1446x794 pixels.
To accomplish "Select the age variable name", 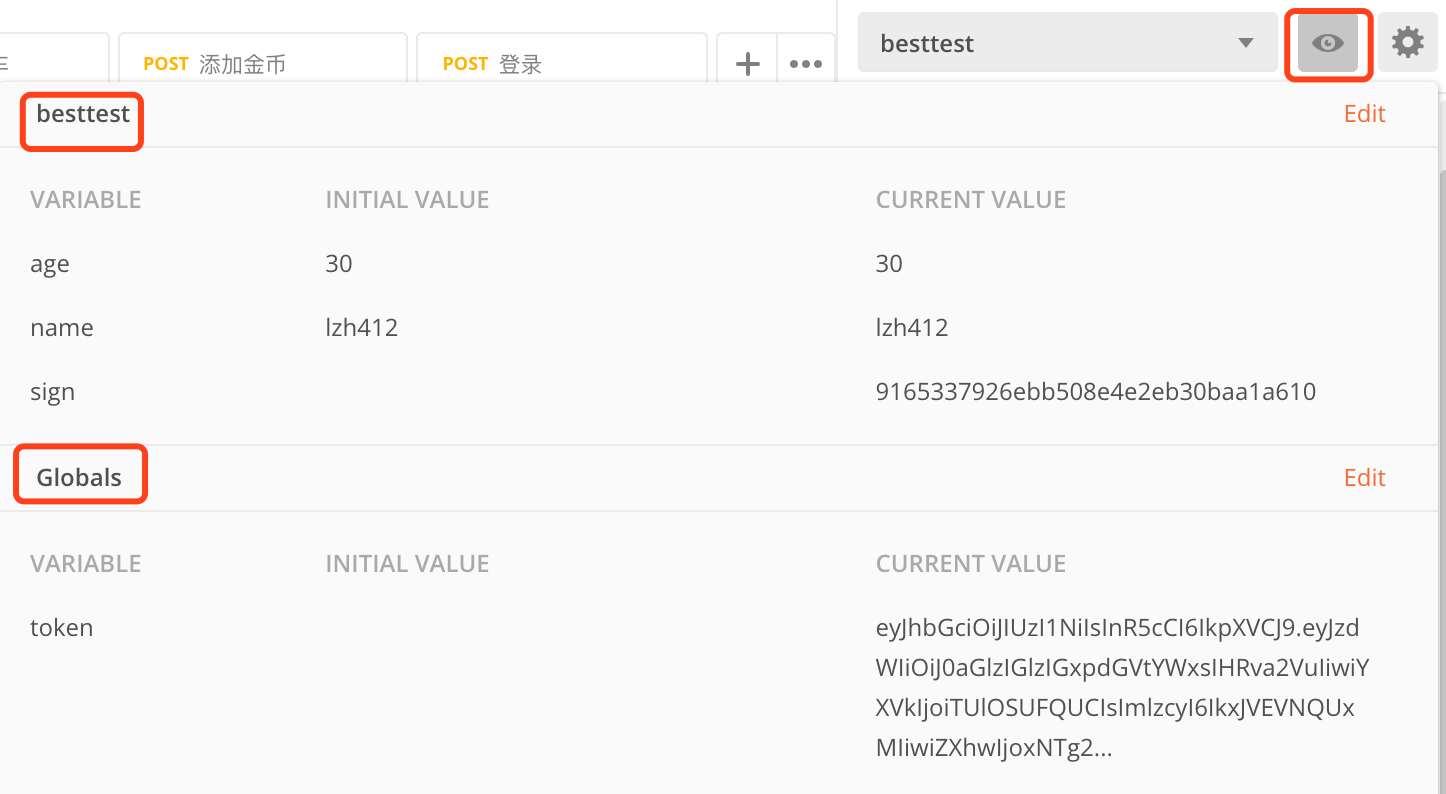I will click(x=50, y=264).
